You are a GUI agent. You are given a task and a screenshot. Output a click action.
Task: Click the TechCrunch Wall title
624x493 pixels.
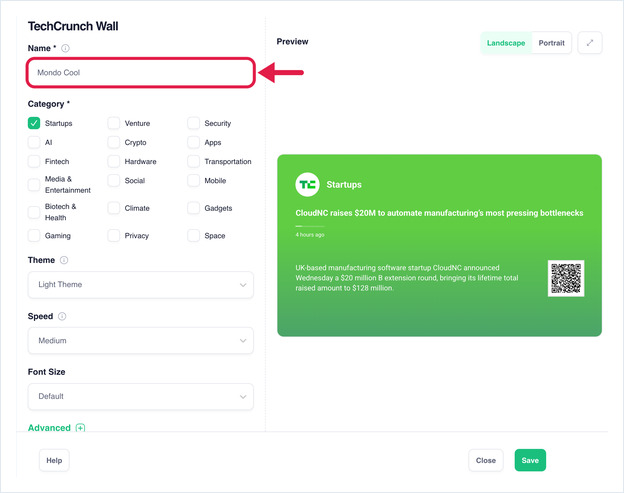coord(73,26)
